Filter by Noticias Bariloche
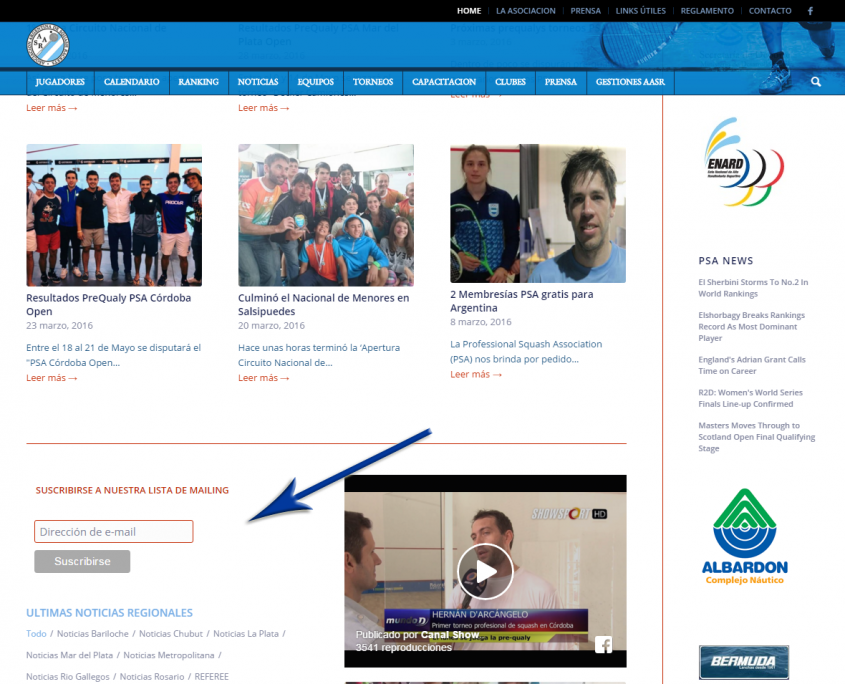845x684 pixels. tap(93, 633)
